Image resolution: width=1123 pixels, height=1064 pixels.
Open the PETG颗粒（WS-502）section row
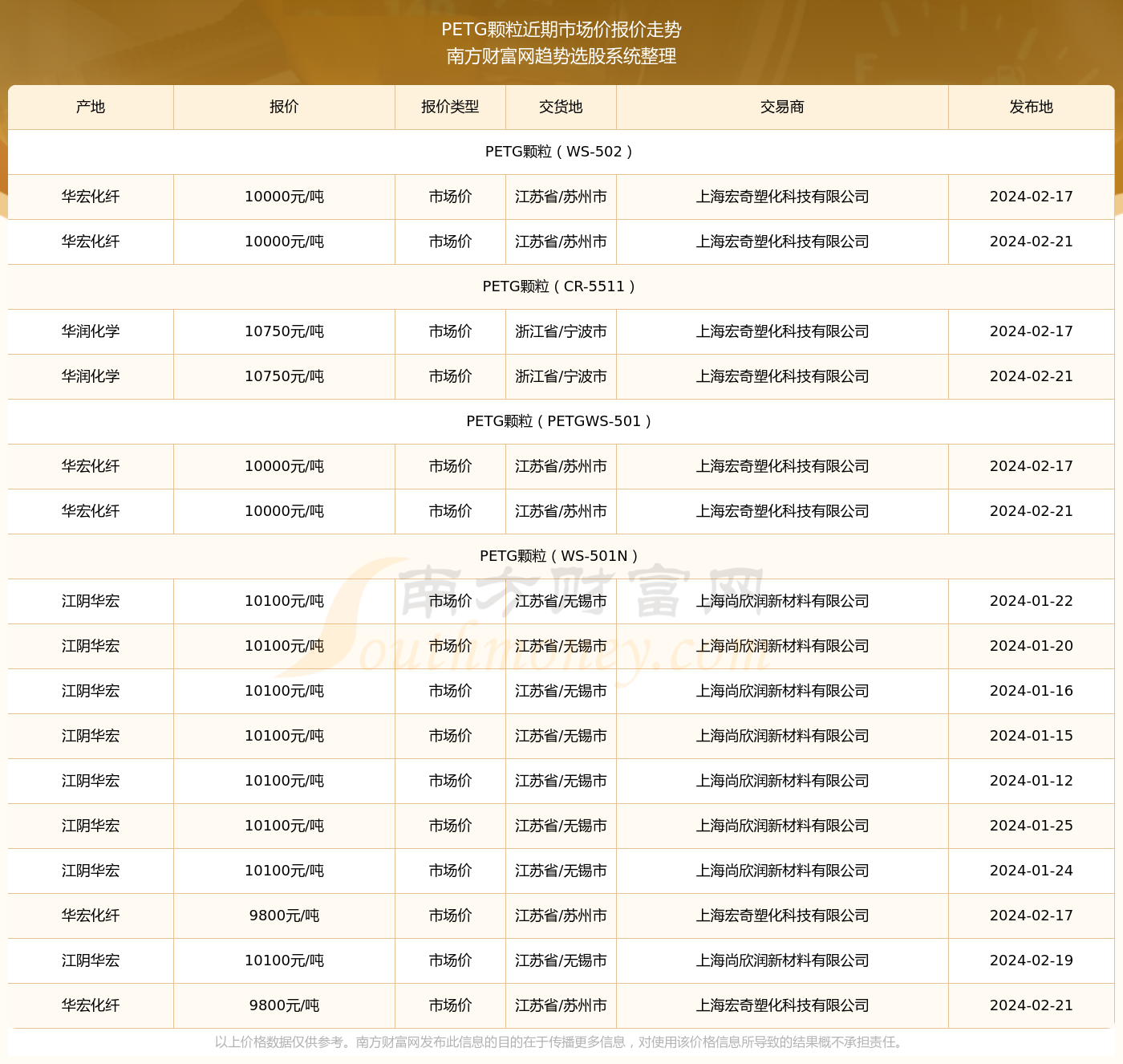pyautogui.click(x=561, y=151)
